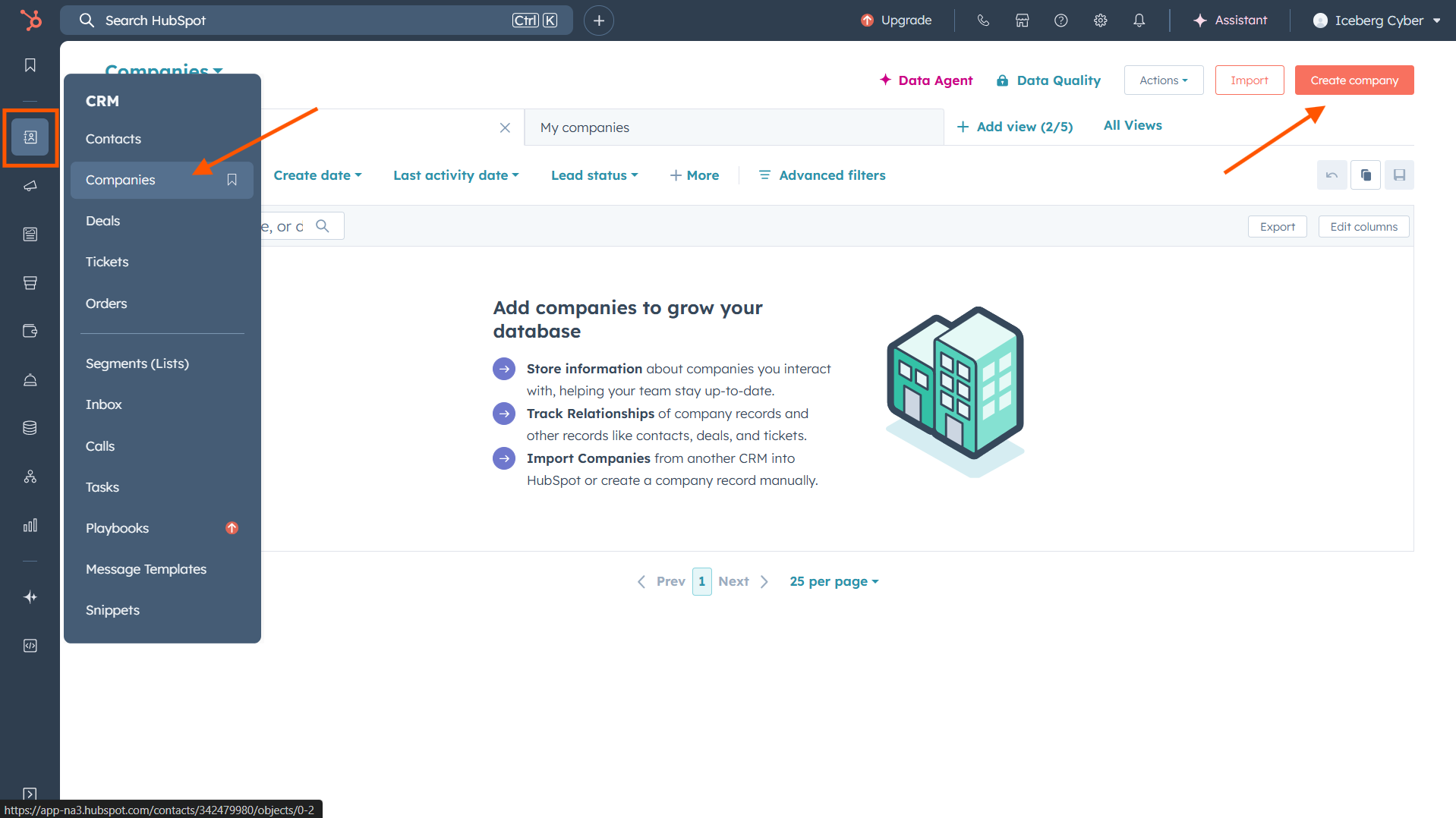Screen dimensions: 1456x818
Task: Open the Iceberg Cyber account menu
Action: click(1378, 20)
